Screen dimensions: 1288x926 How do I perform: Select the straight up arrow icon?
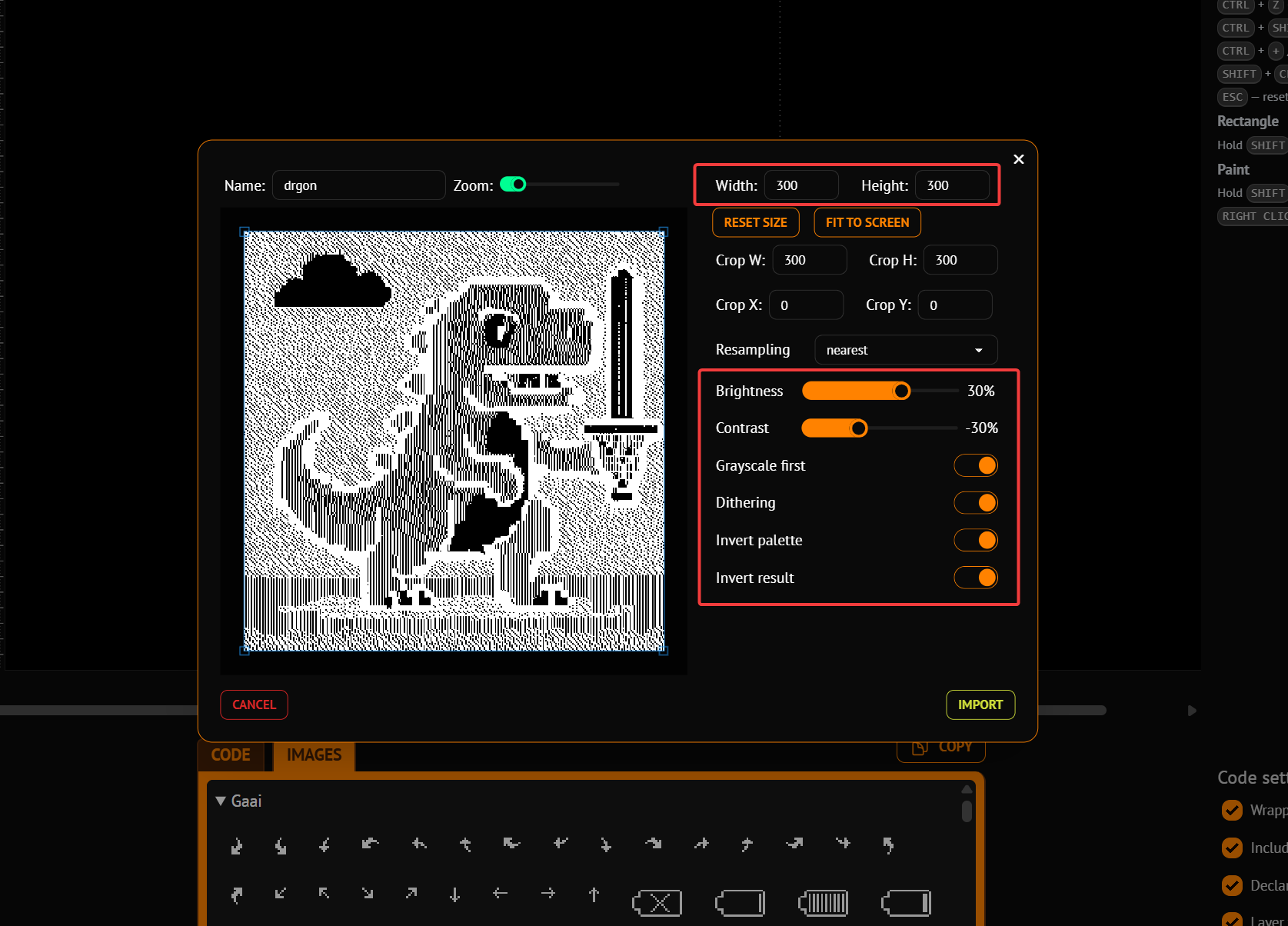coord(594,894)
